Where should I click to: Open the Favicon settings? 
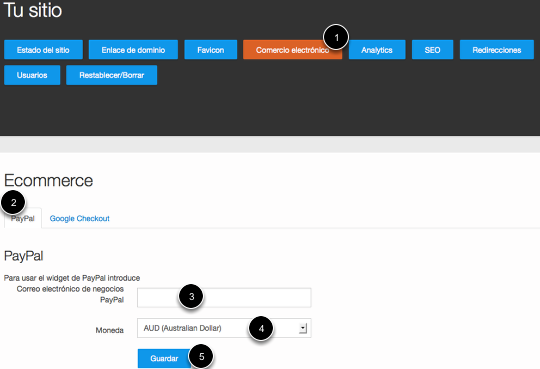click(211, 50)
